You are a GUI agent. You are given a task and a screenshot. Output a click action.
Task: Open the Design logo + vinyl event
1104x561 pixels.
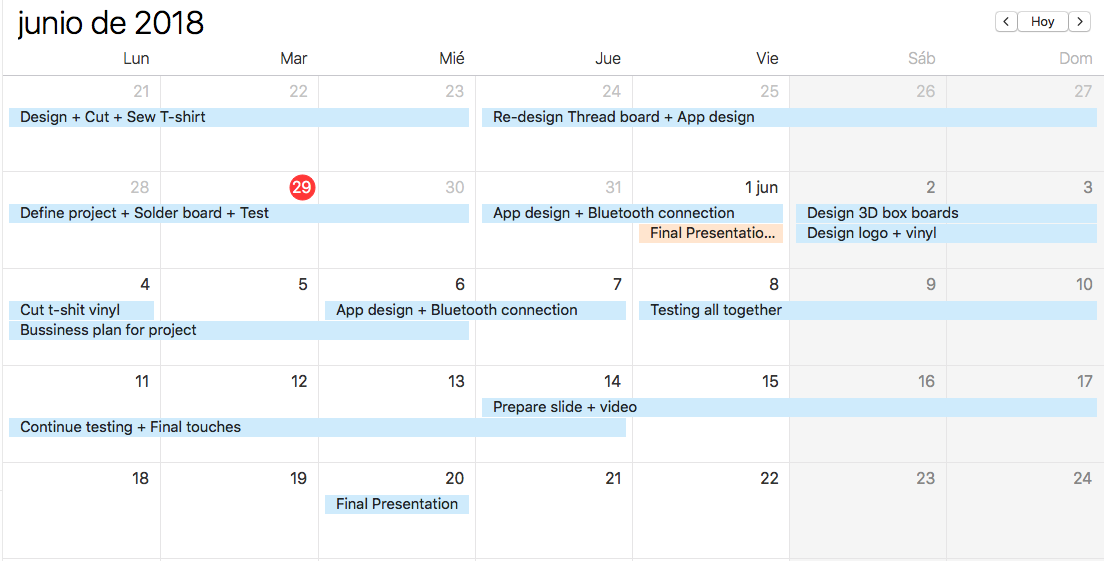coord(946,234)
